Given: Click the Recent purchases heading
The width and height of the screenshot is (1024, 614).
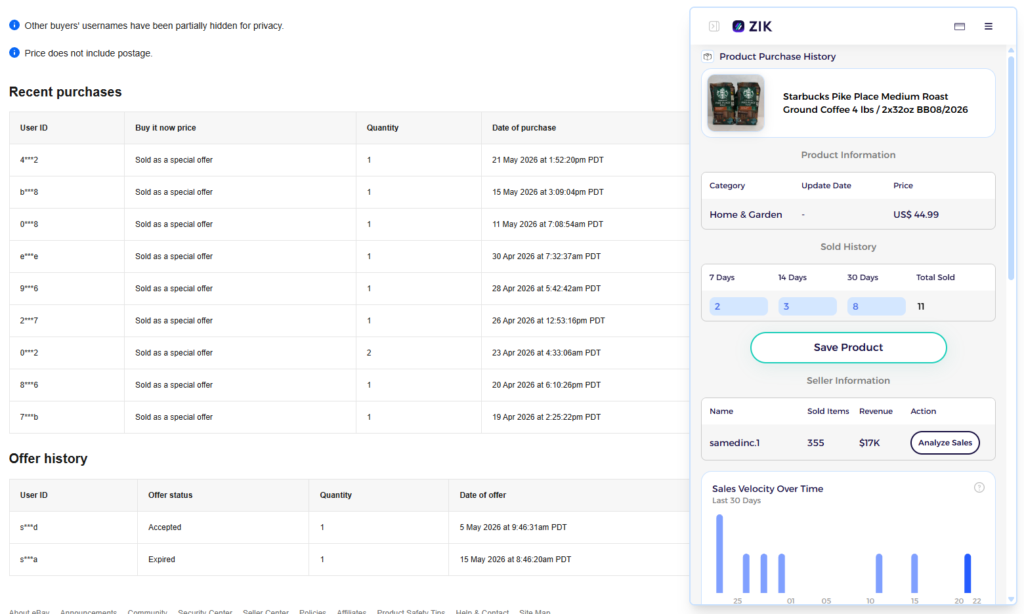Looking at the screenshot, I should click(65, 92).
